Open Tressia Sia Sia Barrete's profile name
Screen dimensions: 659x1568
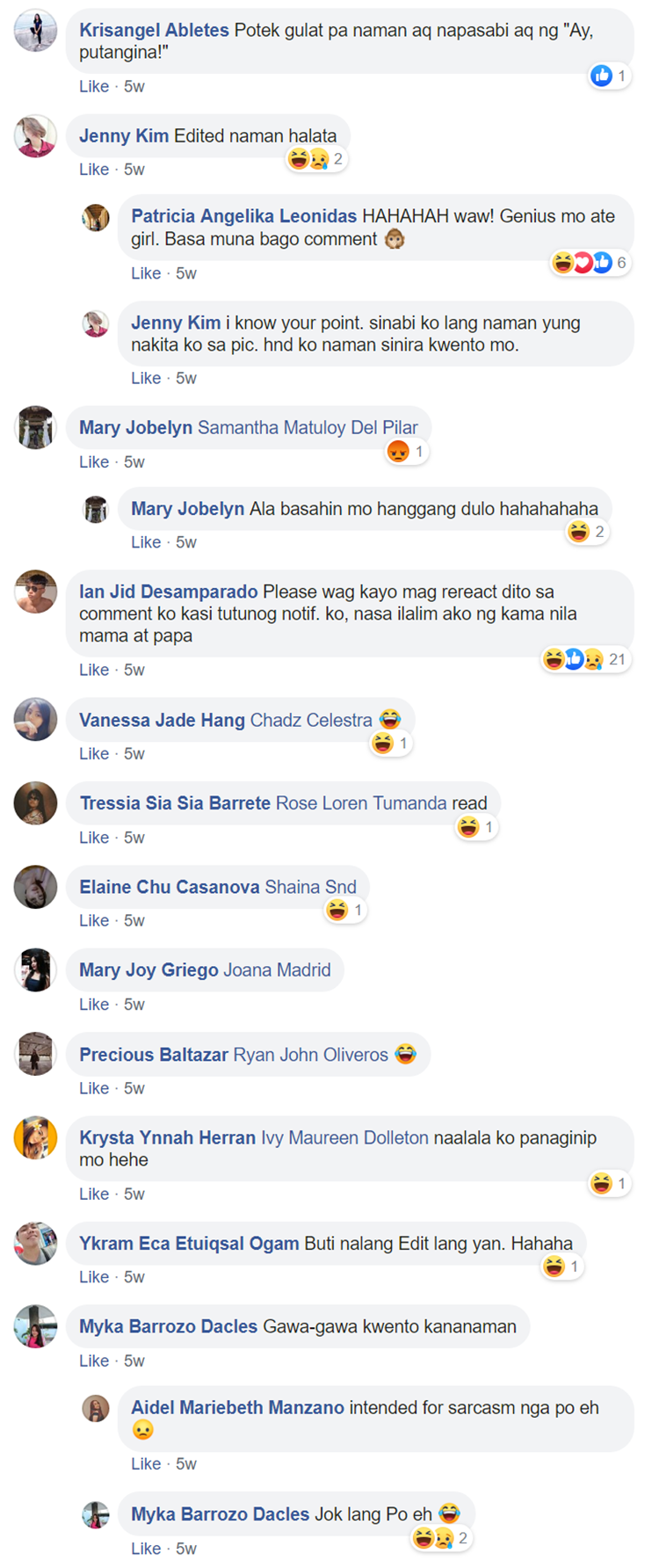175,803
